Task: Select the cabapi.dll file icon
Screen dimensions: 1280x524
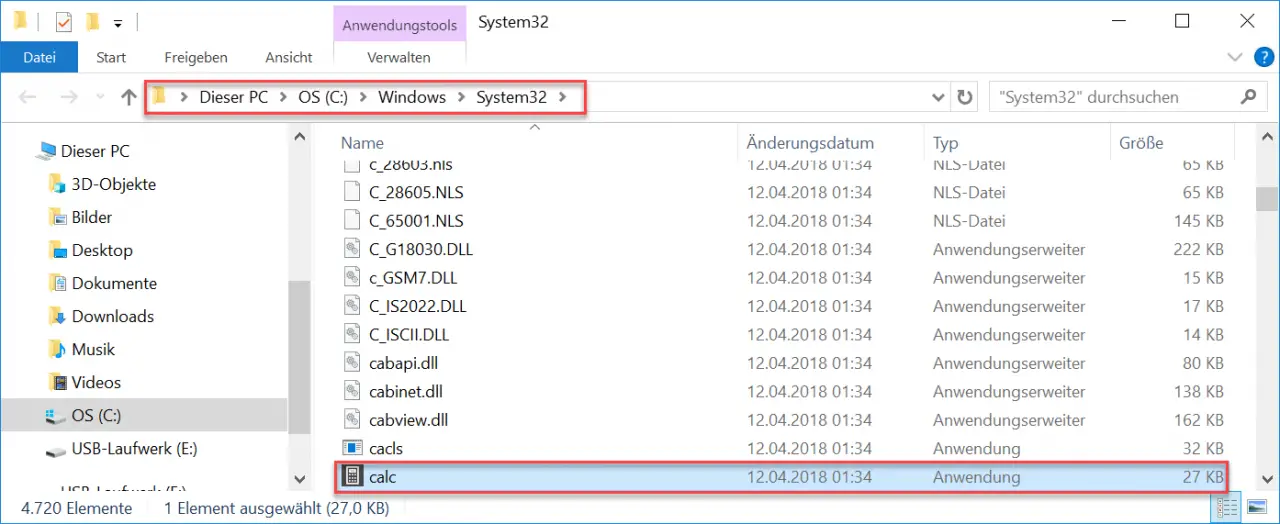Action: 351,363
